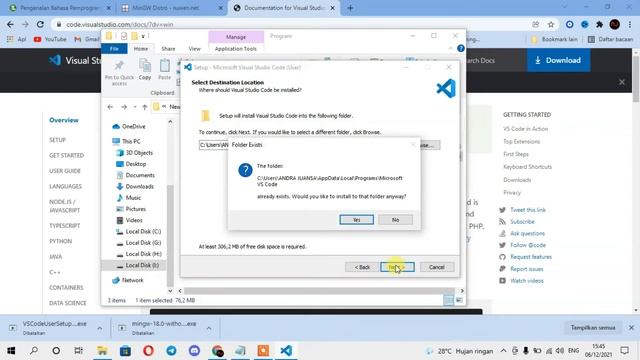Open taskbar search icon
The image size is (640, 360).
coord(34,351)
